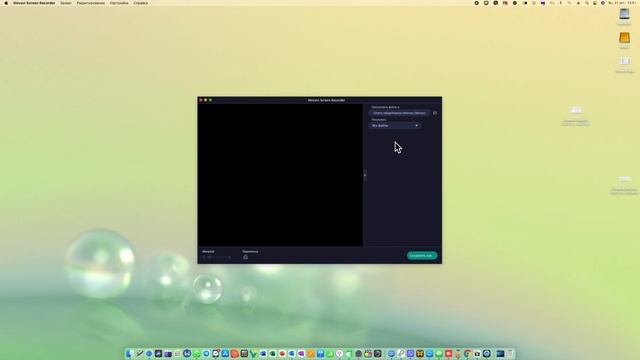Open the file type dropdown in the right panel

[395, 126]
